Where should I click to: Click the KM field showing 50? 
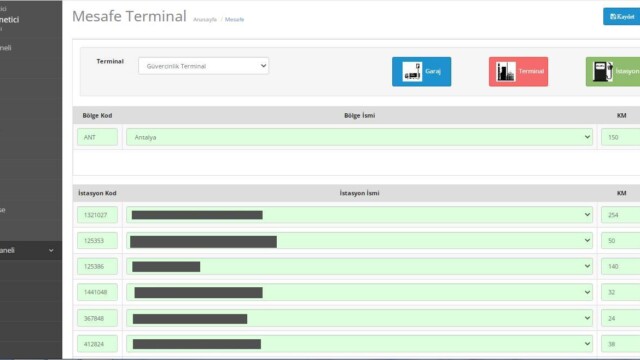coord(620,241)
